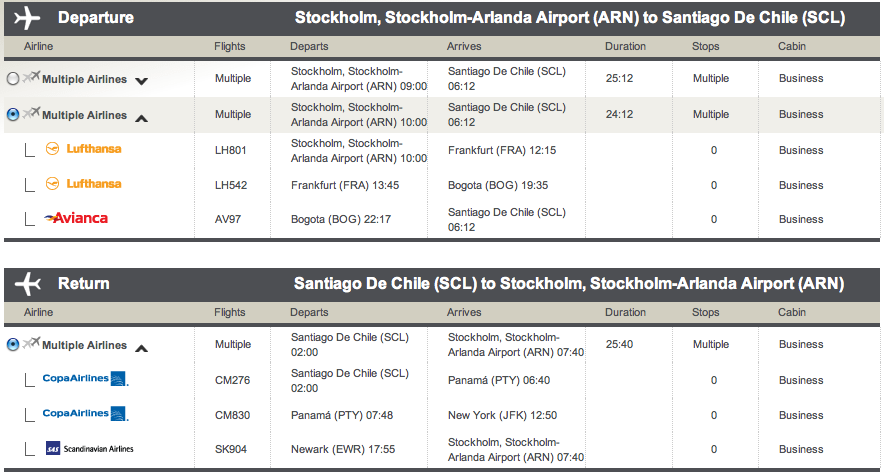Click flight number LH801

tap(230, 150)
